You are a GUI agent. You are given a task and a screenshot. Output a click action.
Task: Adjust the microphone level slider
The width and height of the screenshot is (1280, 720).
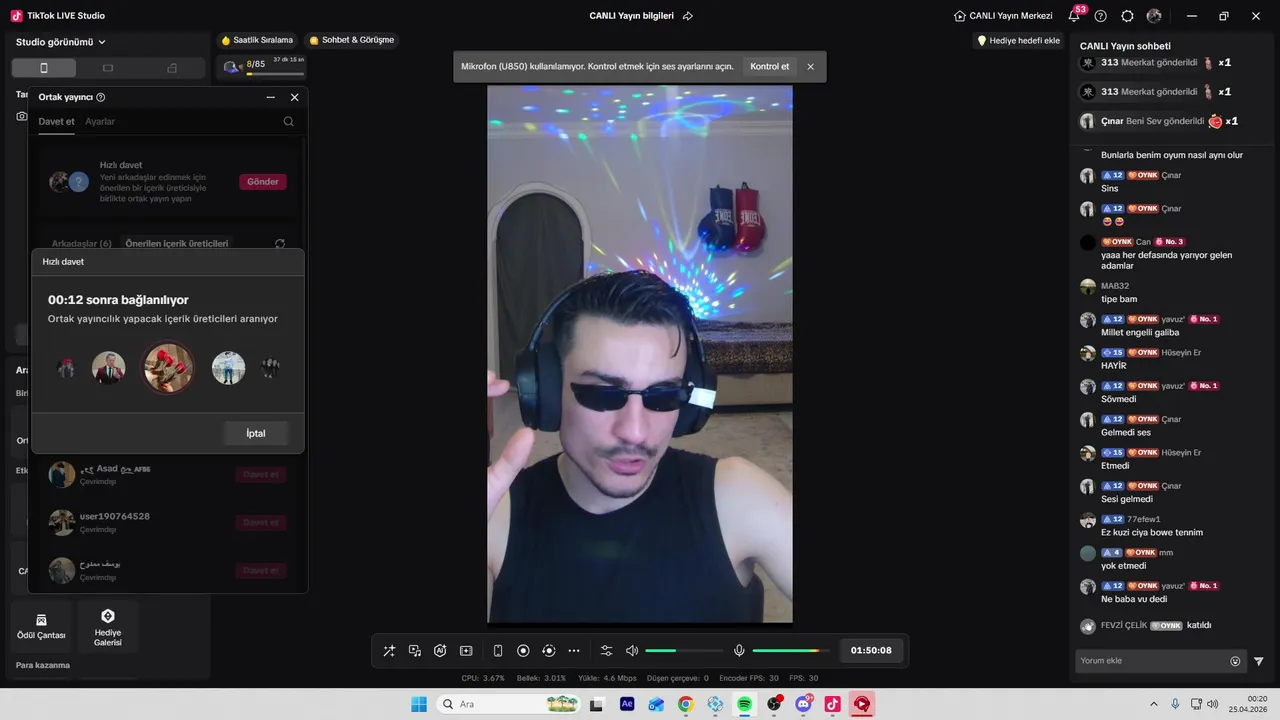click(x=791, y=651)
